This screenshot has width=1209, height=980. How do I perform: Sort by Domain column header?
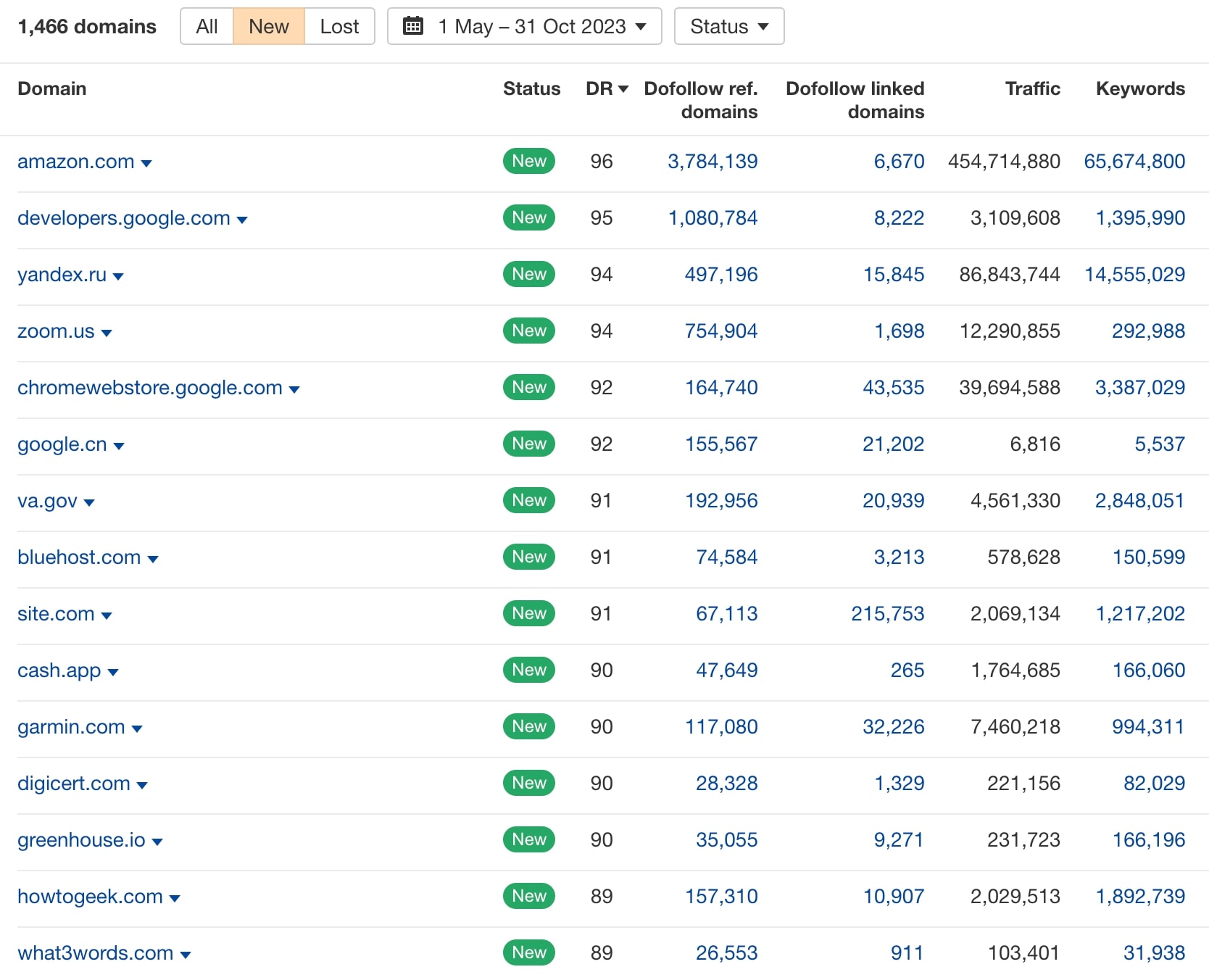pos(52,88)
